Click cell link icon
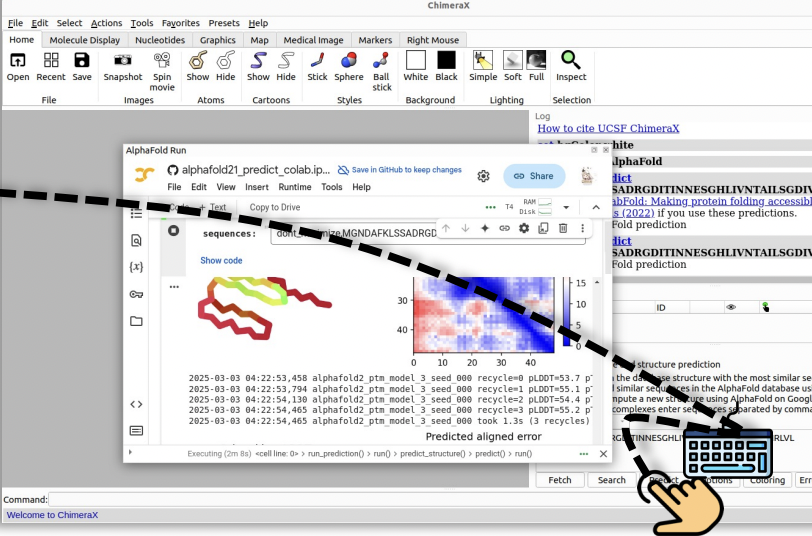 click(x=504, y=228)
